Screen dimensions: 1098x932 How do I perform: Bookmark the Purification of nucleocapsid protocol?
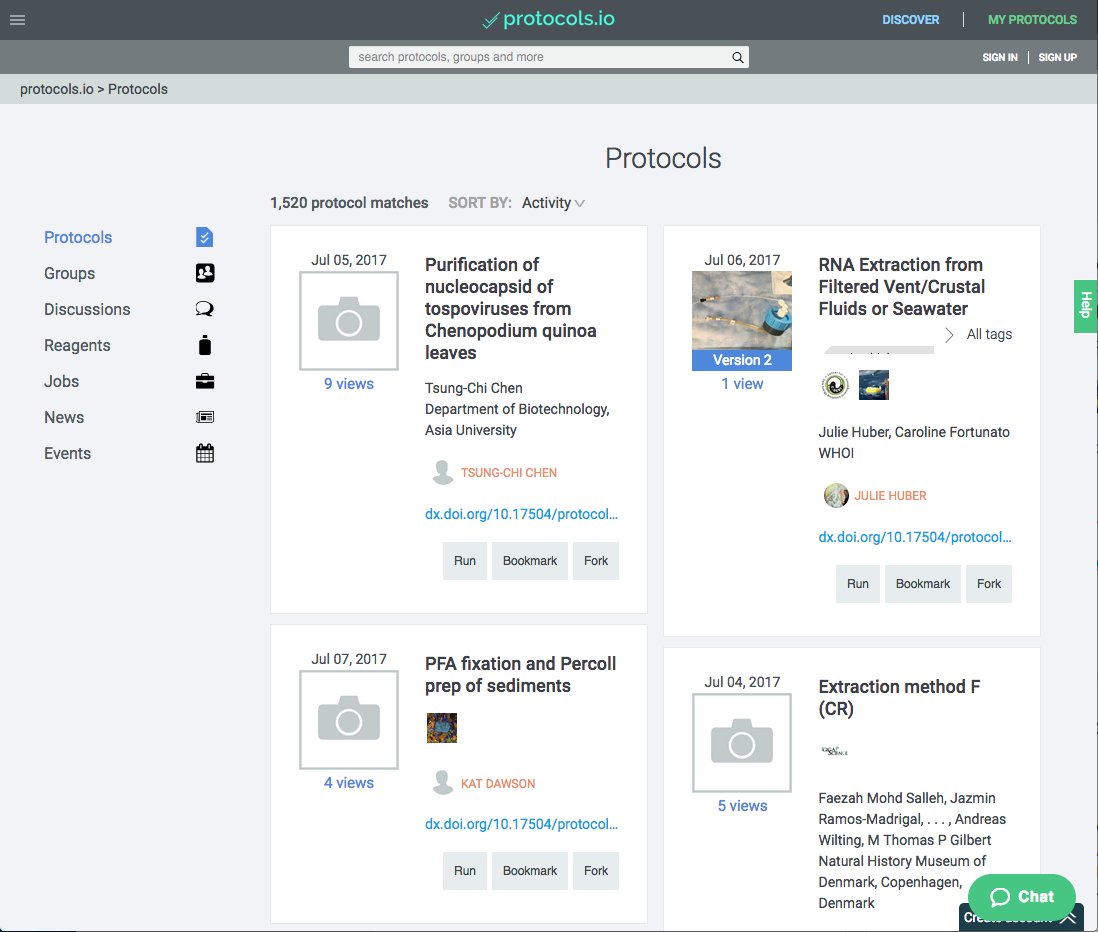tap(529, 561)
